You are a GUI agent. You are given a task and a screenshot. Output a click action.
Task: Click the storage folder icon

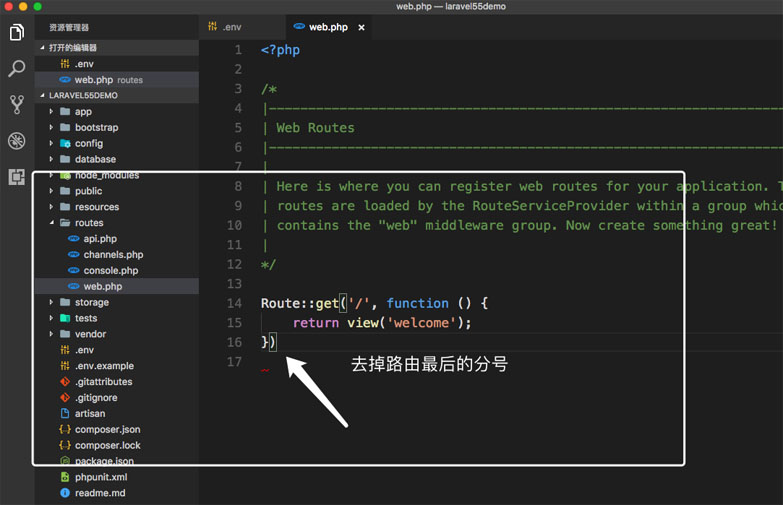click(65, 302)
